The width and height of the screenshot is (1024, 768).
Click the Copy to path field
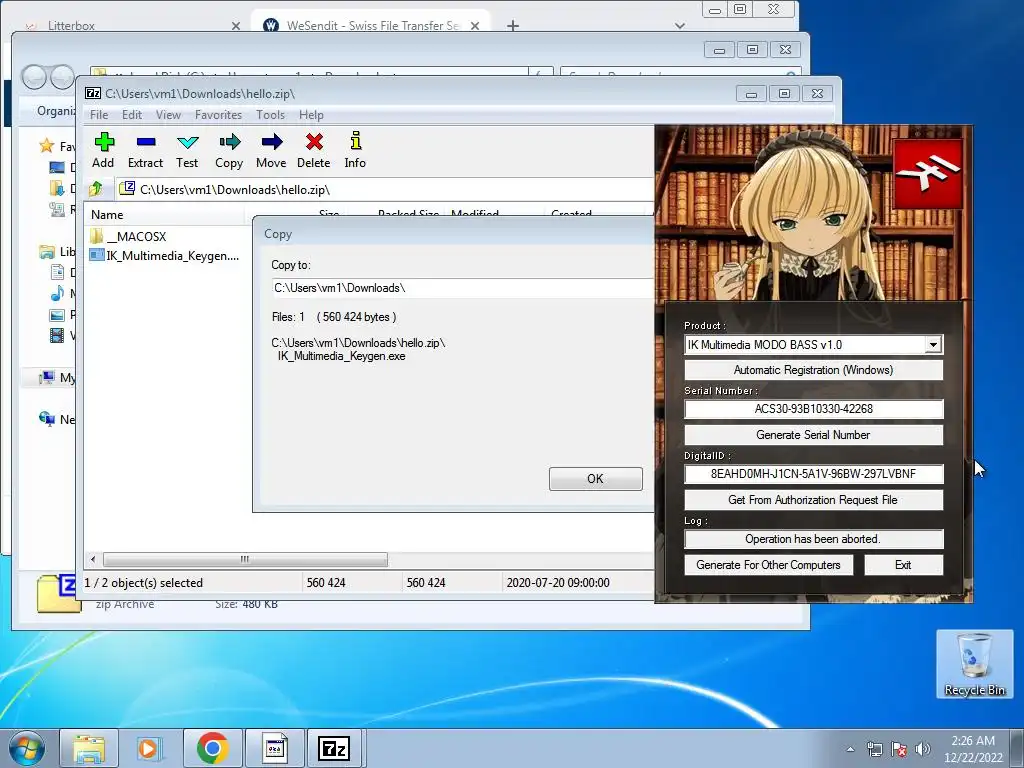(x=462, y=288)
